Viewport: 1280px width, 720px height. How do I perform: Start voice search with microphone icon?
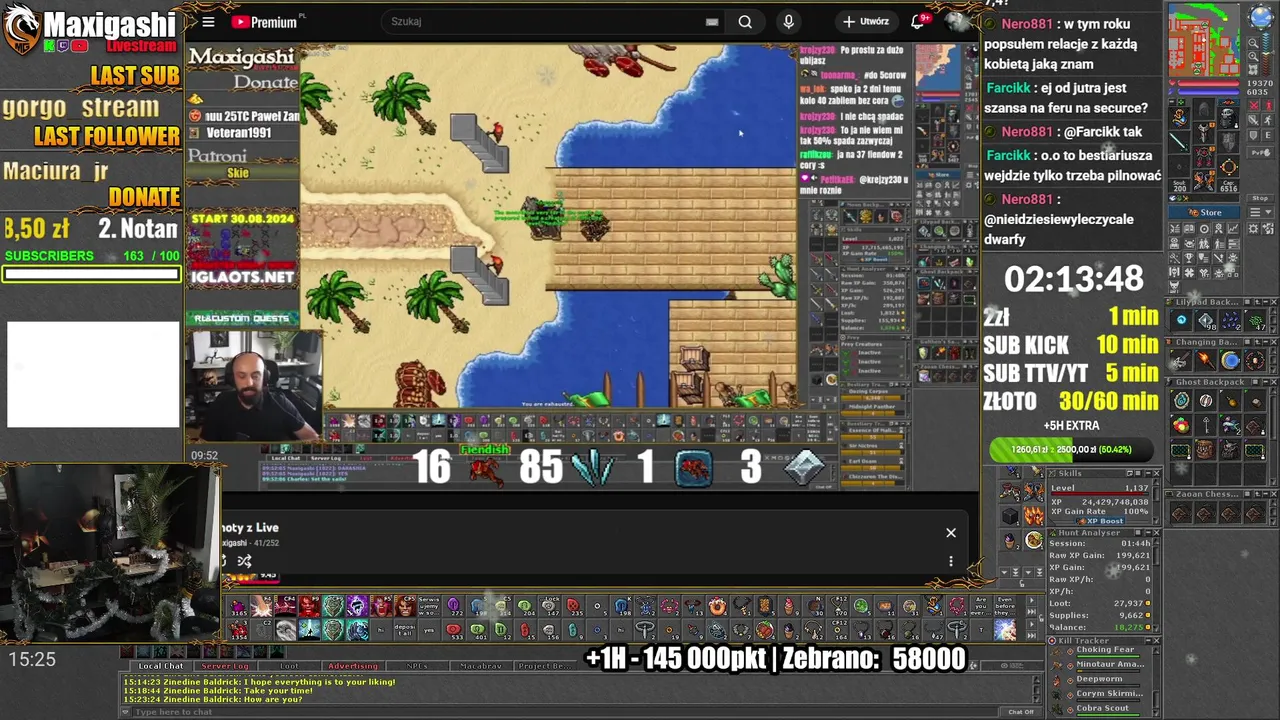point(789,22)
